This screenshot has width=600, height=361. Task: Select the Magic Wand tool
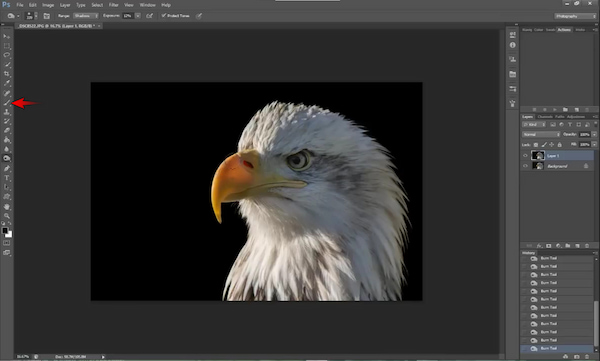(x=7, y=65)
